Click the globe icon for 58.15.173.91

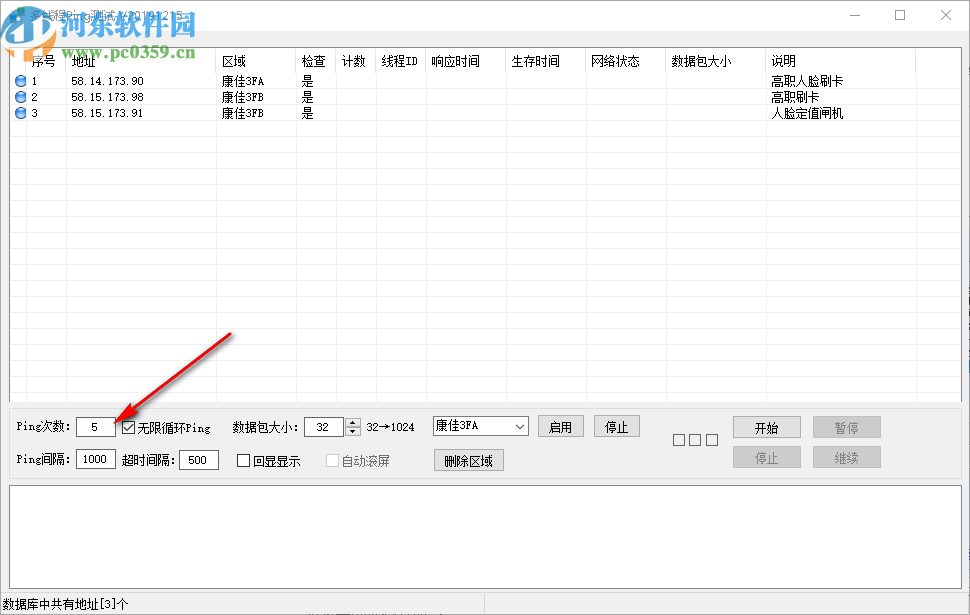coord(21,113)
